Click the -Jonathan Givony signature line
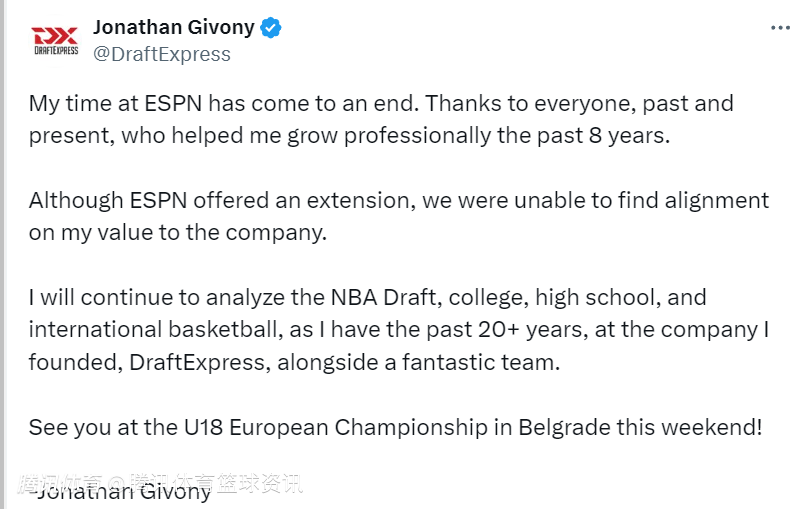The image size is (795, 509). tap(120, 491)
